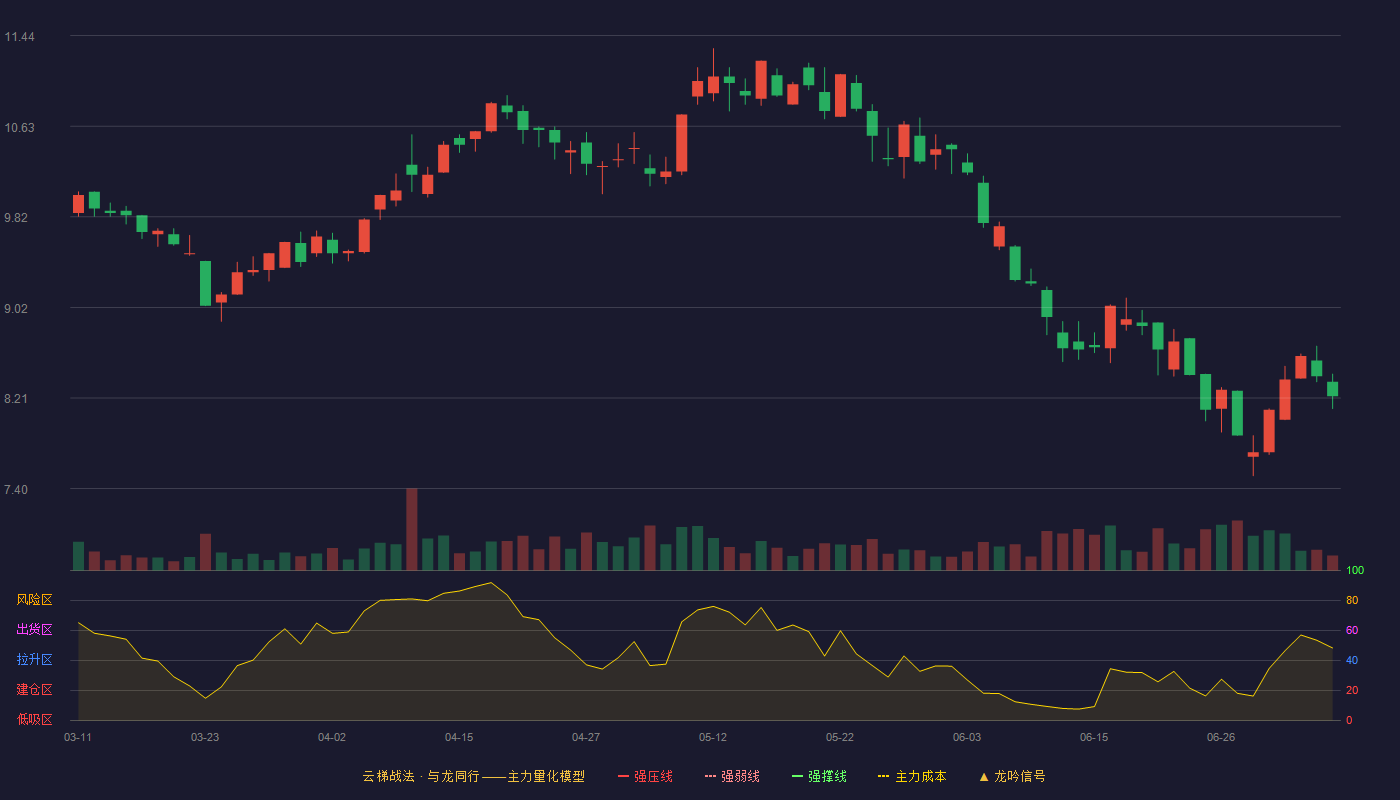Select the 低吸区 zone label

(34, 719)
